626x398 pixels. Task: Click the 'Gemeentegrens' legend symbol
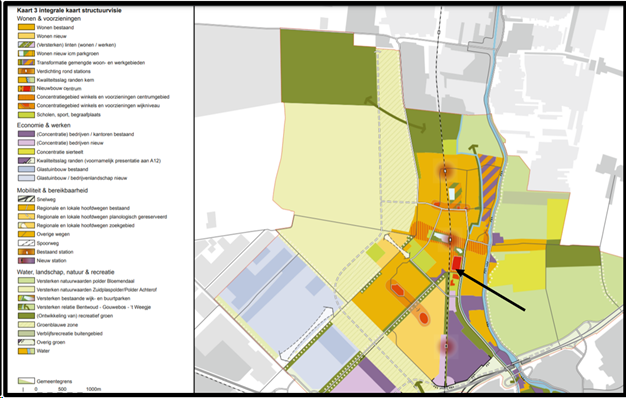(x=26, y=381)
